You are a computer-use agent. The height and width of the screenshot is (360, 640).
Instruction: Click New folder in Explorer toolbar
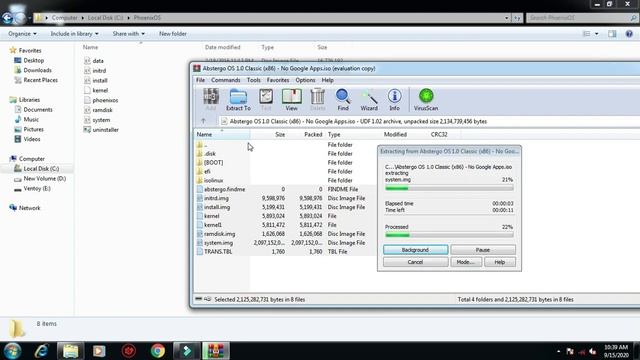coord(173,34)
